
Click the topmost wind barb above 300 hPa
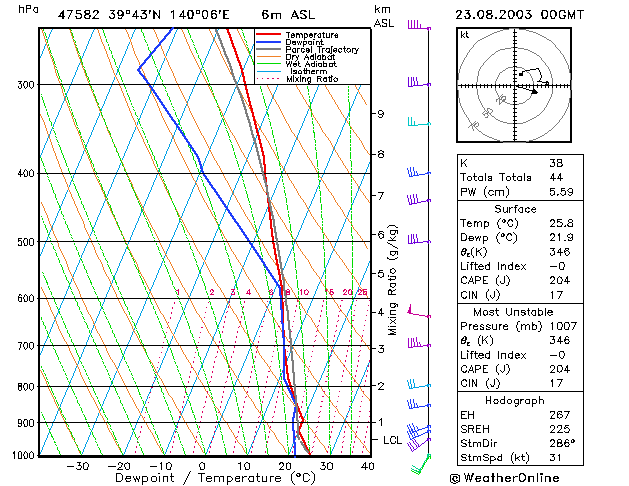[x=419, y=25]
